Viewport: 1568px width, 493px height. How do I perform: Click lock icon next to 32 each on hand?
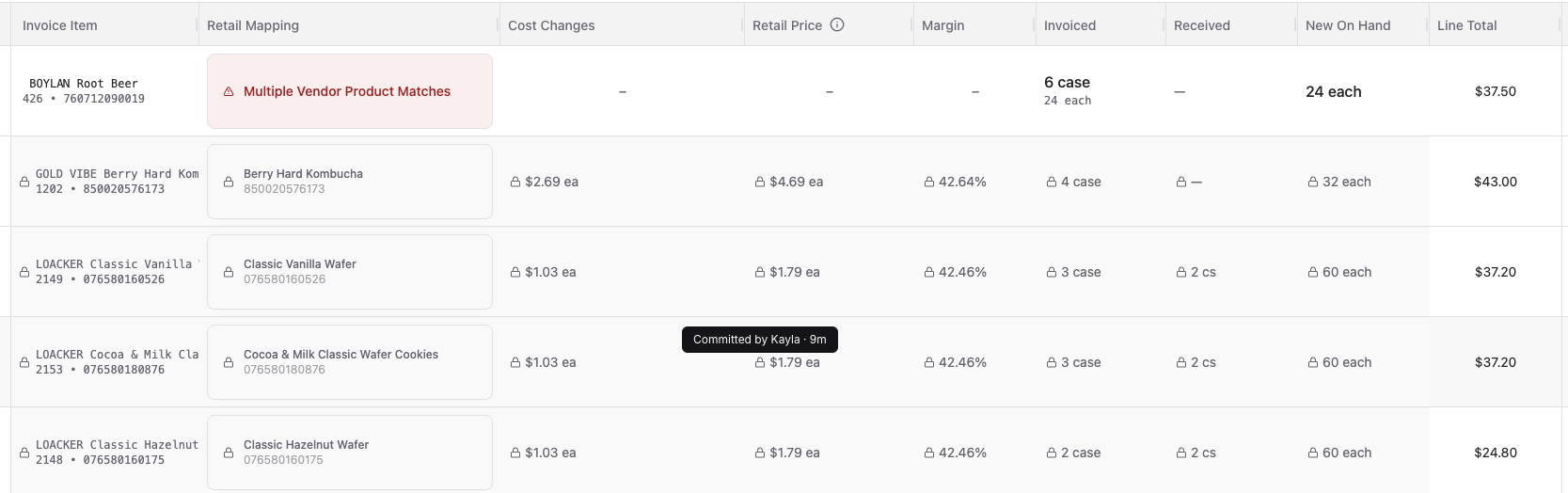[x=1313, y=182]
